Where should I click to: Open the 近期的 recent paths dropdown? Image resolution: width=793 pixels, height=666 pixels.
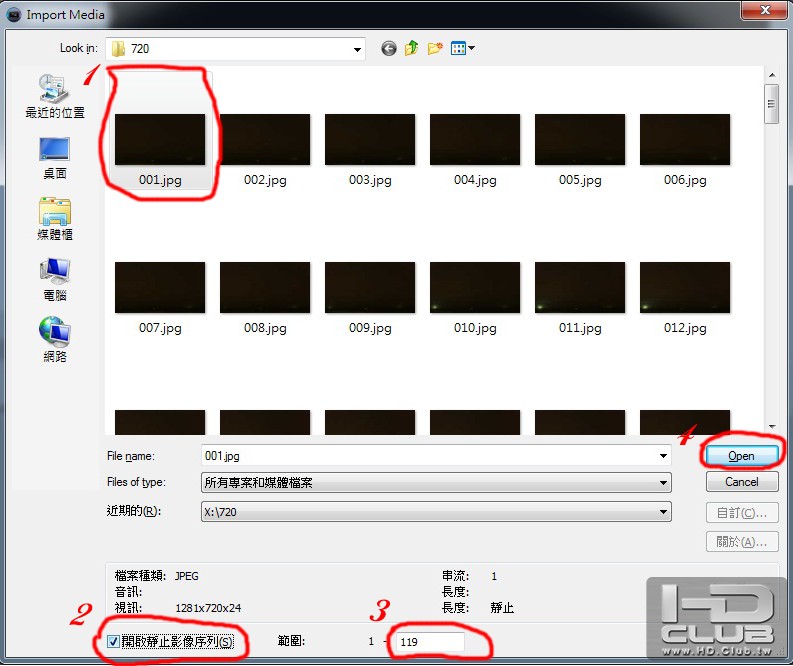[436, 512]
